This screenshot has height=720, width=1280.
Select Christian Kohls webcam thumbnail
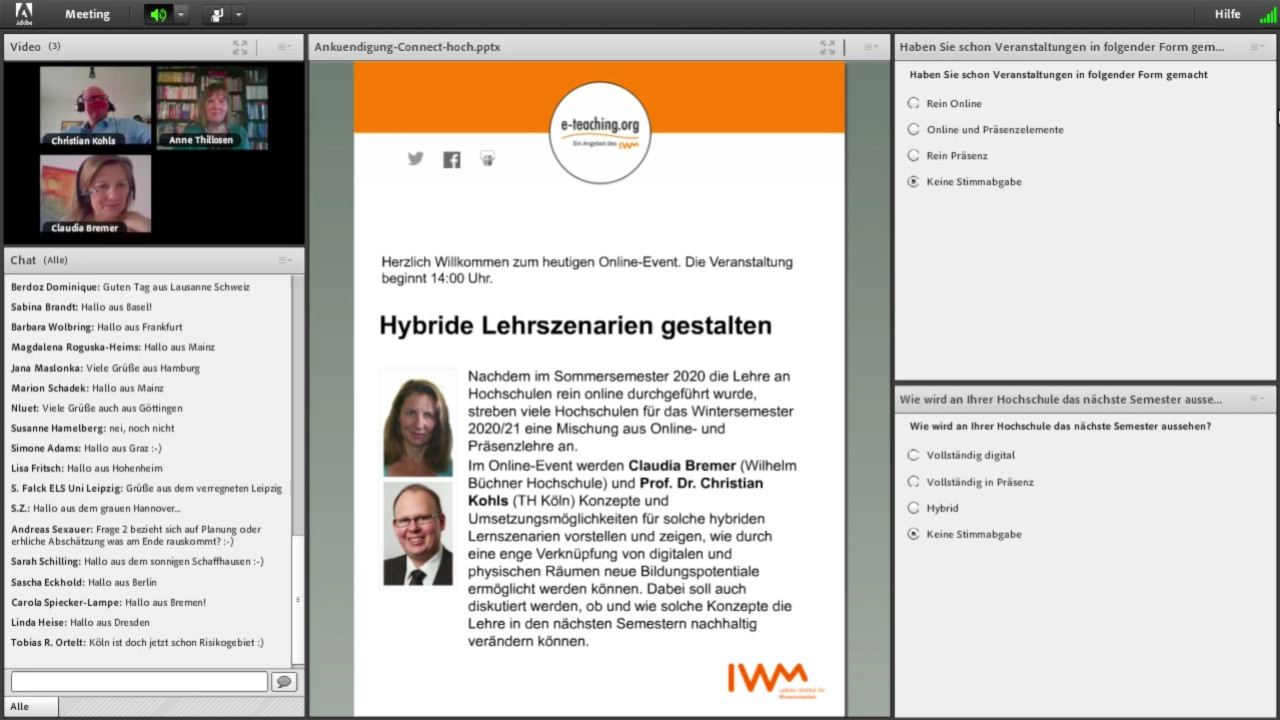click(x=95, y=107)
